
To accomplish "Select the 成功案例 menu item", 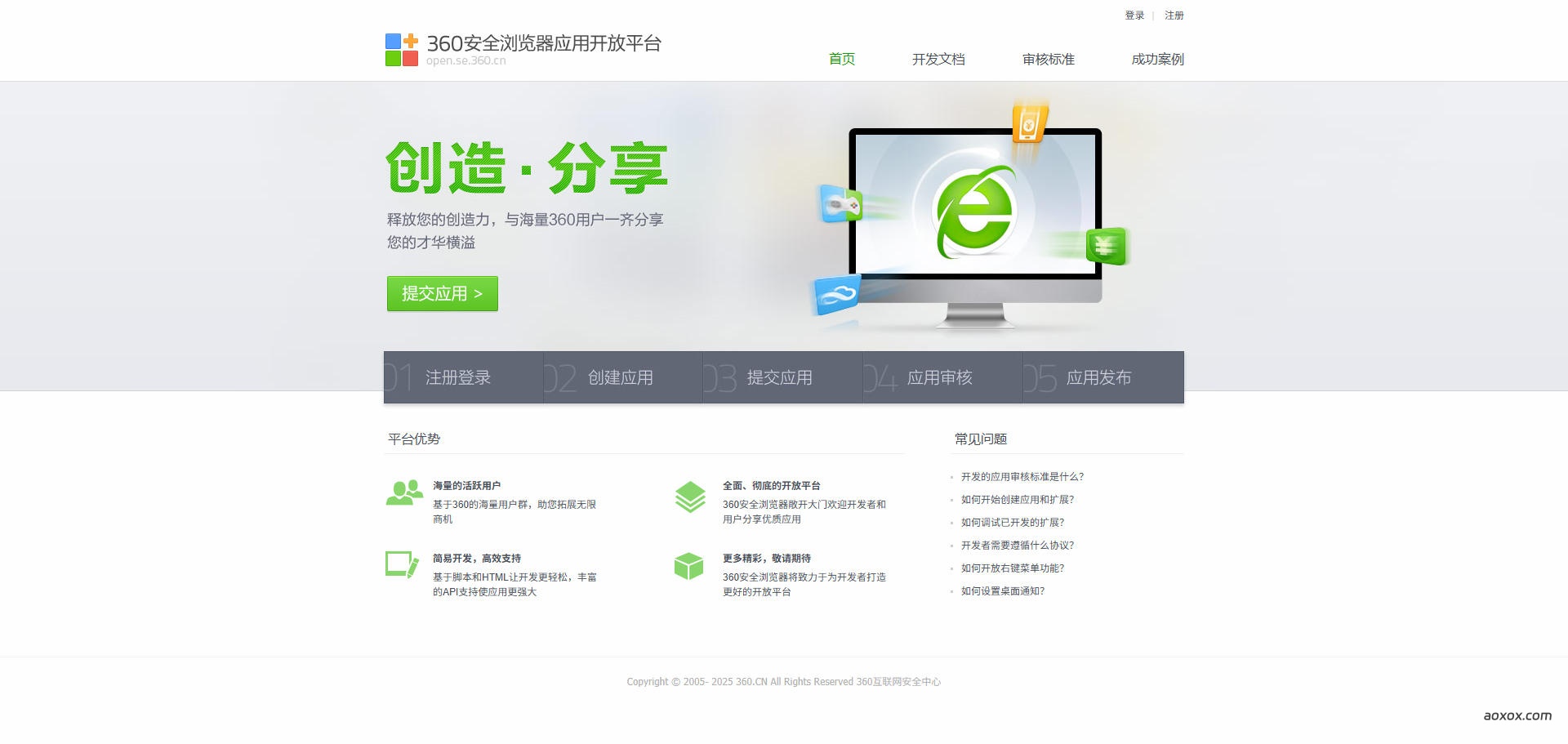I will click(x=1157, y=59).
